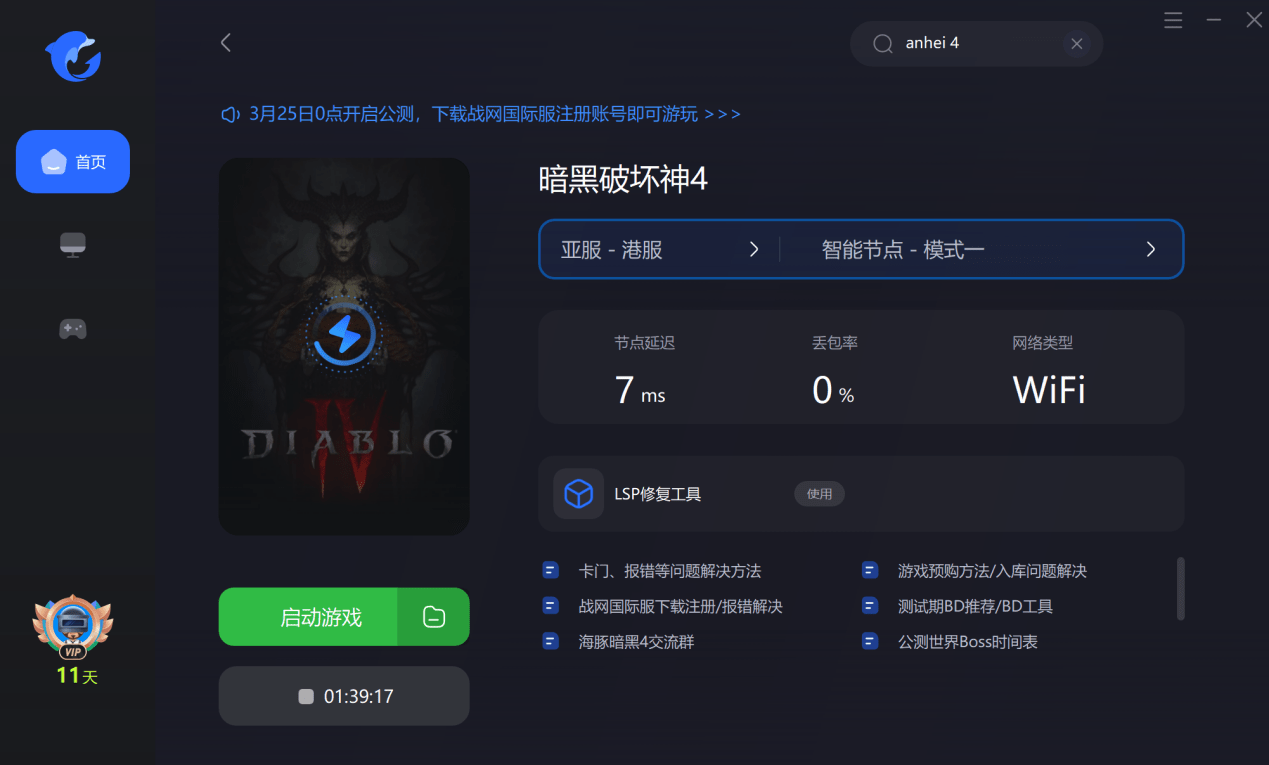Toggle the lightning acceleration circle on cover

344,336
